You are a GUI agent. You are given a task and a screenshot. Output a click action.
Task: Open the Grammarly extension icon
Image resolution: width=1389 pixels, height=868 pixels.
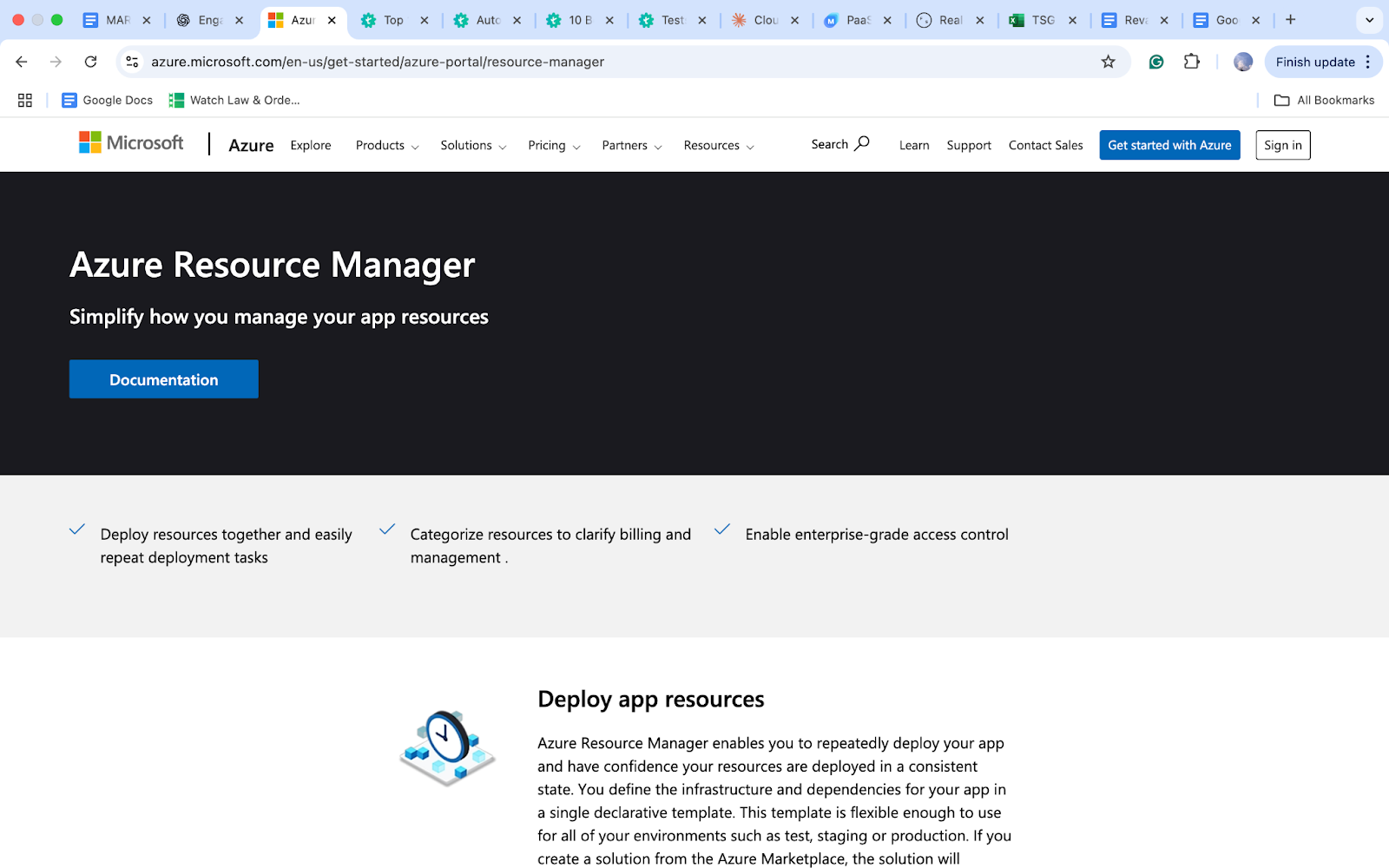1156,62
